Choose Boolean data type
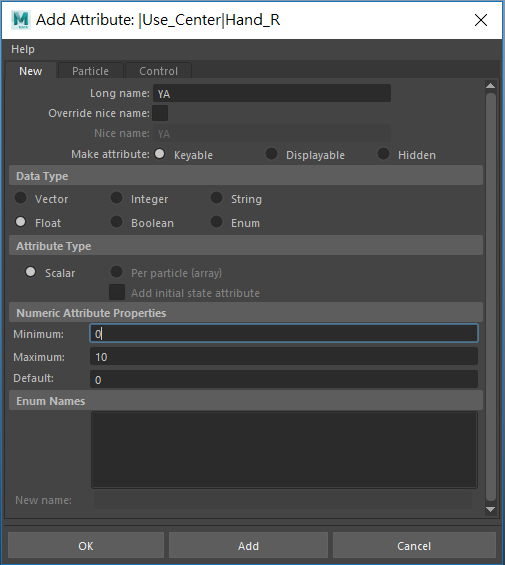The height and width of the screenshot is (565, 505). click(x=116, y=222)
